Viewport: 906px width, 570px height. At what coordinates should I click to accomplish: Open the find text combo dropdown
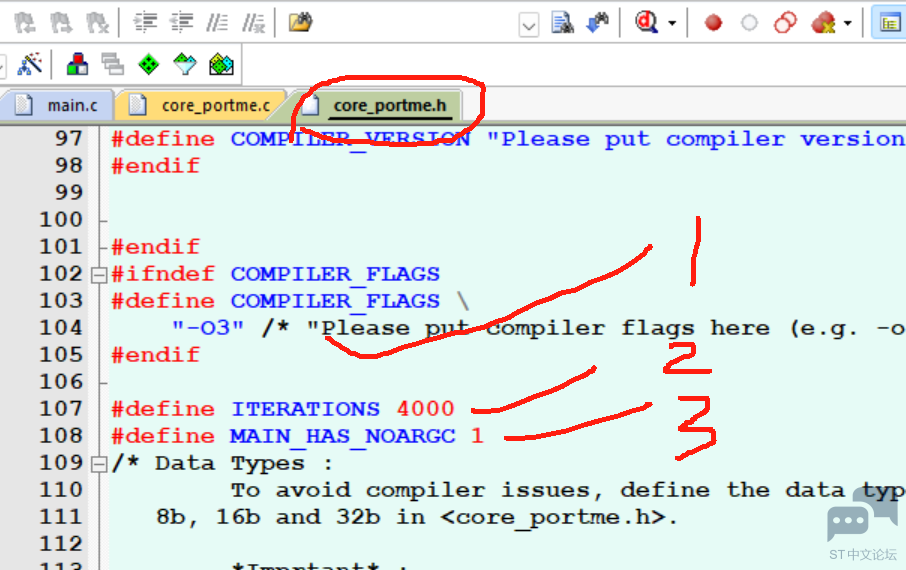[529, 25]
